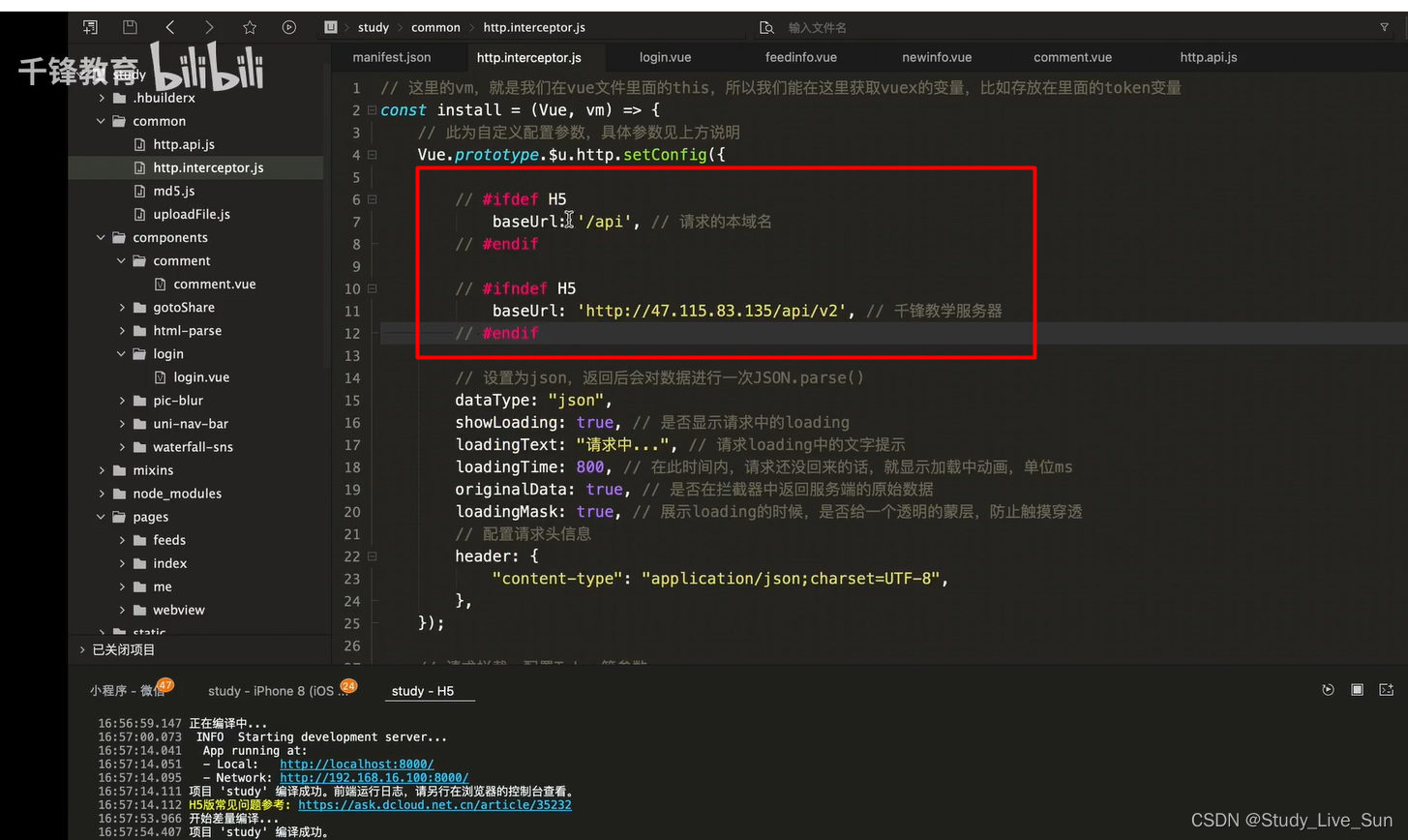
Task: Click the folder icon of node_modules
Action: point(119,494)
